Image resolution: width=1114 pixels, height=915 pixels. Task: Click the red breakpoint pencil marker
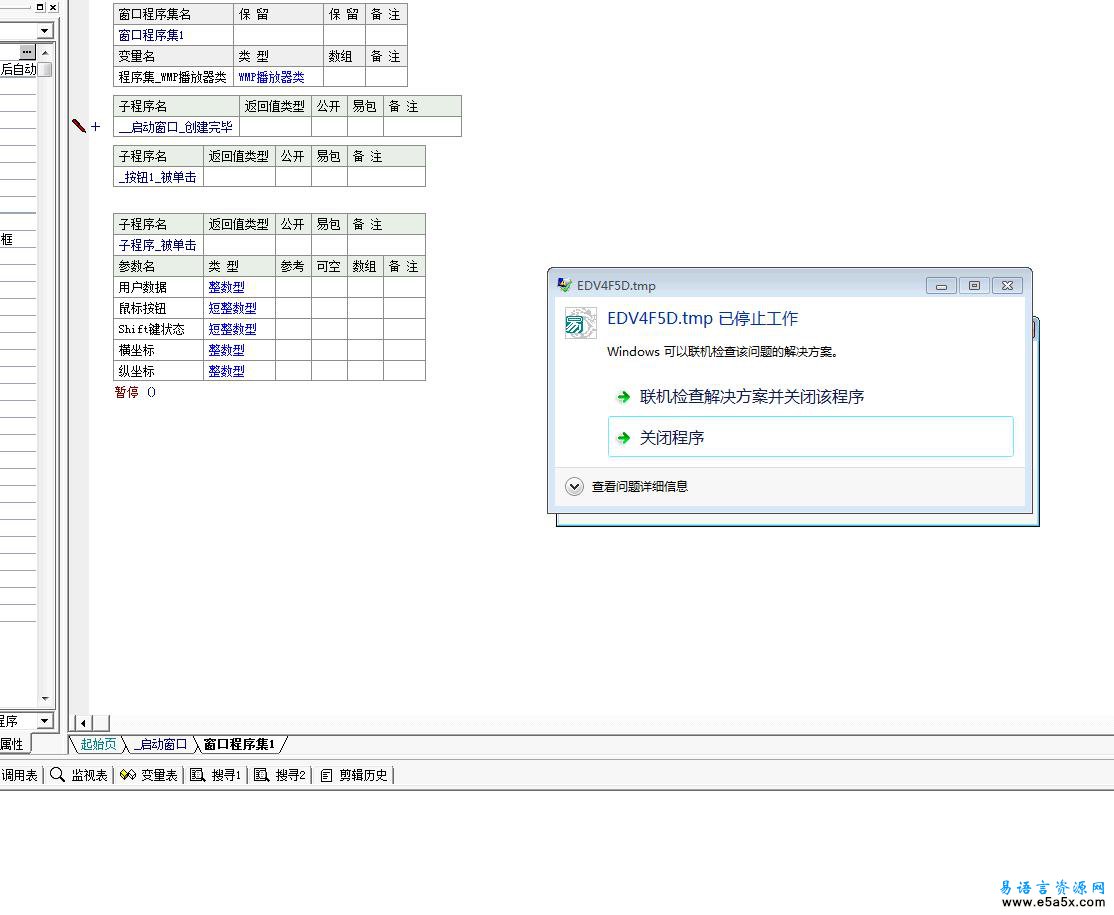tap(79, 126)
